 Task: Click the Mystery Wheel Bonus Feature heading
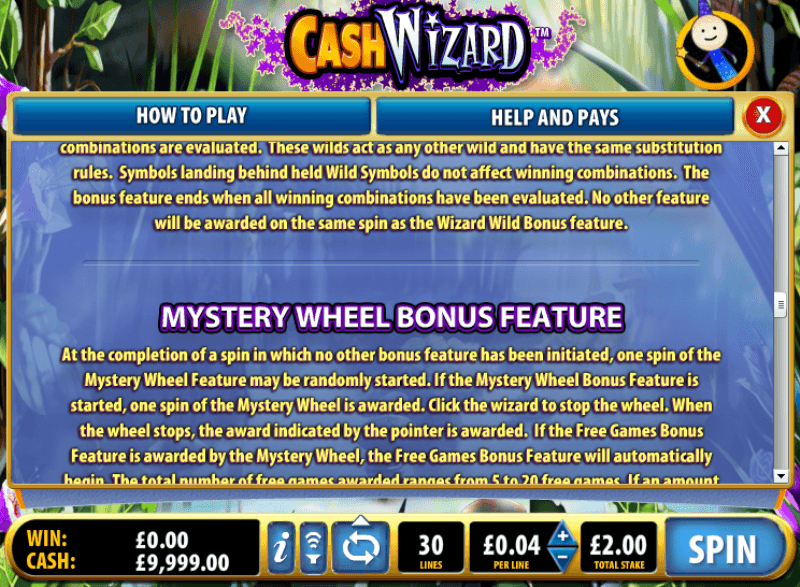point(392,317)
